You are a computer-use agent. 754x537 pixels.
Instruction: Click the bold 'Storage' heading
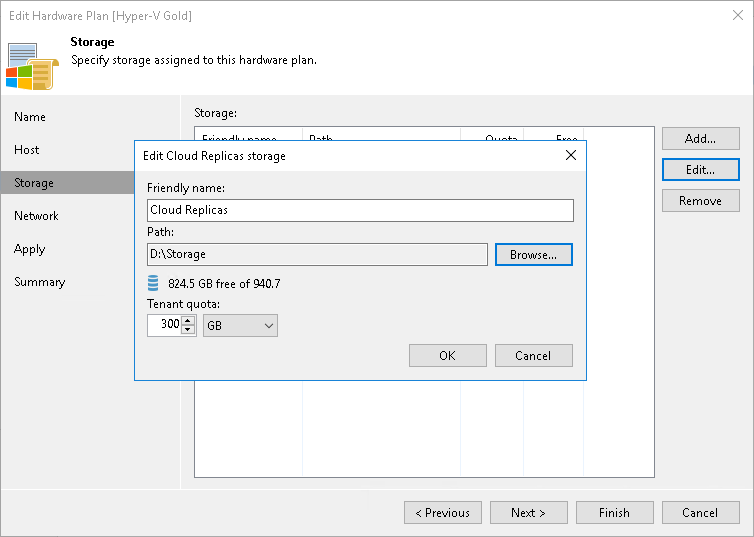[92, 42]
